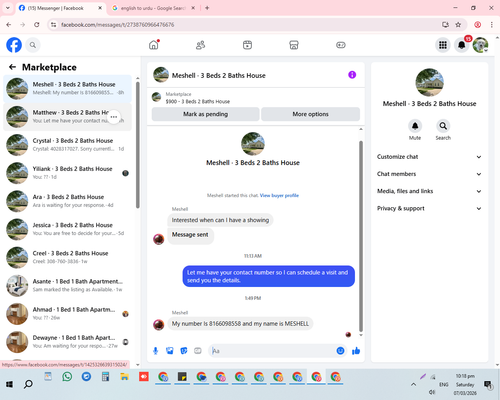Click the ENG language indicator
The width and height of the screenshot is (500, 400).
pos(444,384)
